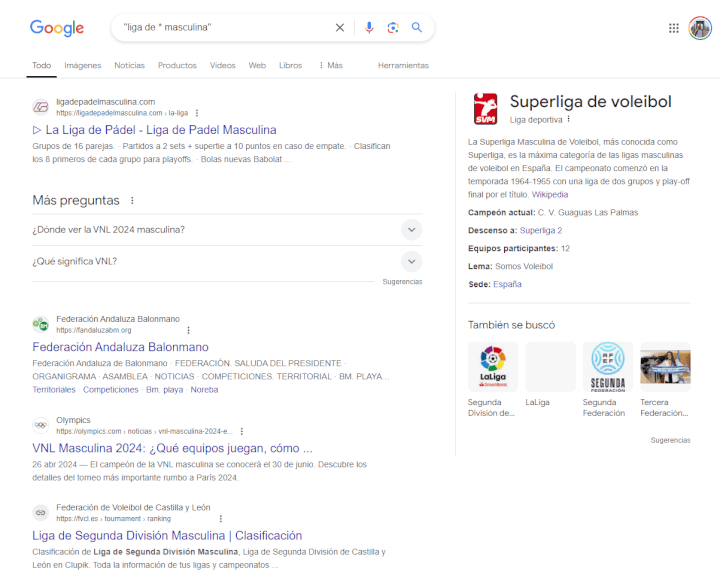Open options menu for Federación Andaluza Balonmano result

click(188, 330)
